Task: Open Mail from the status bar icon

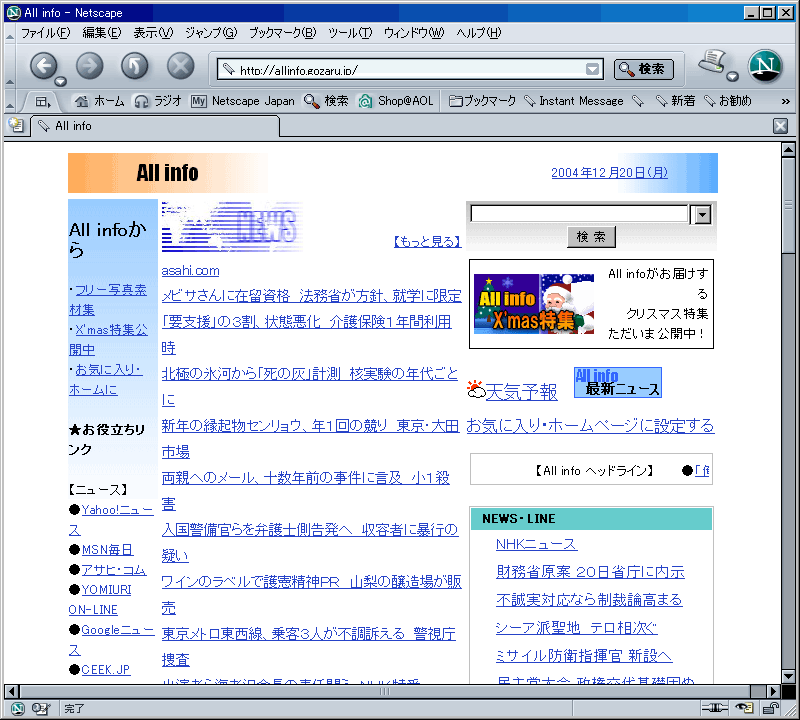Action: click(41, 708)
